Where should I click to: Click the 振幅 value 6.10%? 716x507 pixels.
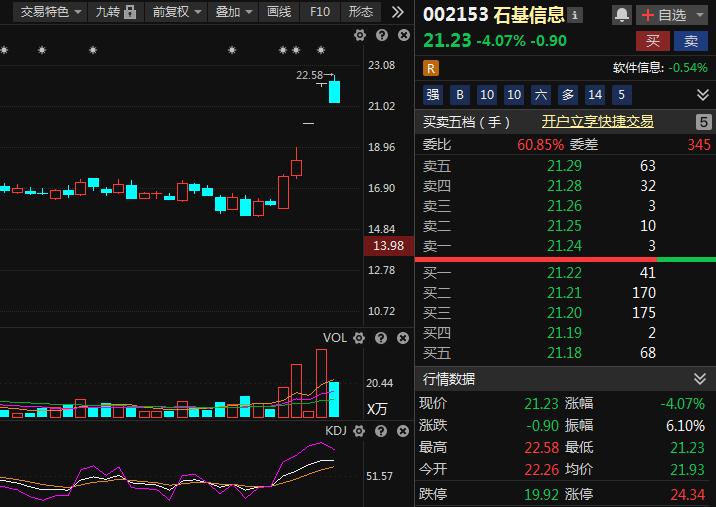click(x=685, y=426)
